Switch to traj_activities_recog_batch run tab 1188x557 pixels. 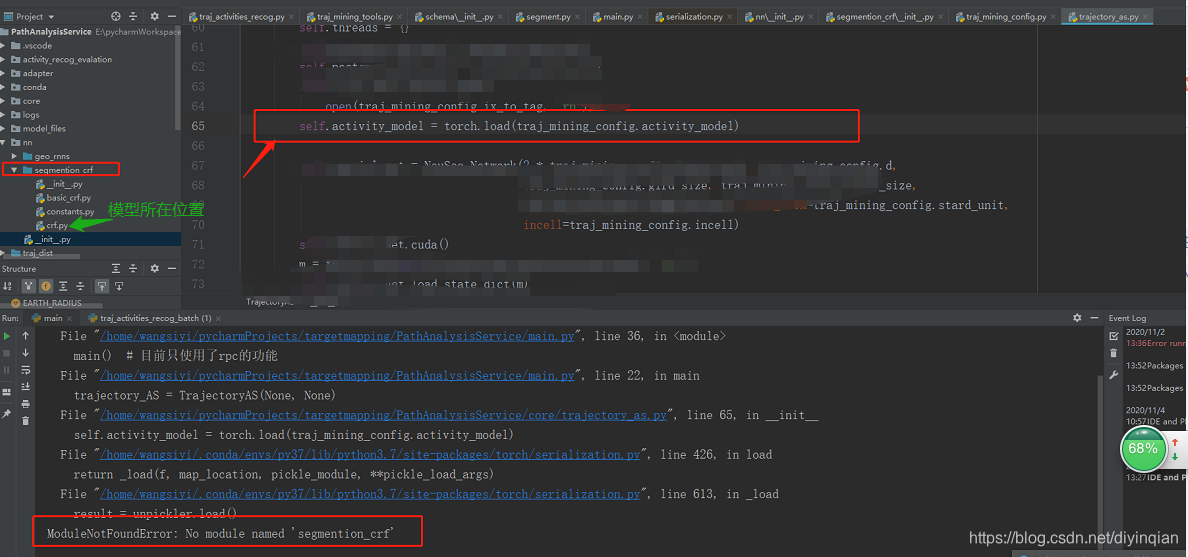(155, 318)
